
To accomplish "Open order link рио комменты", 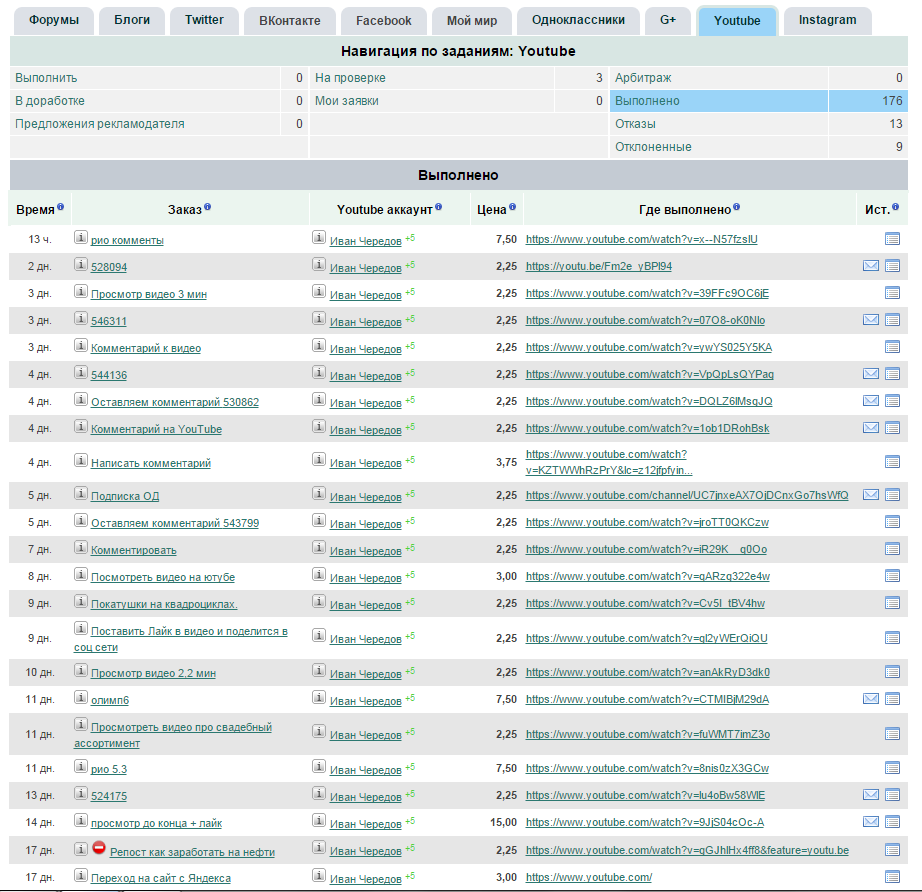I will pos(127,240).
